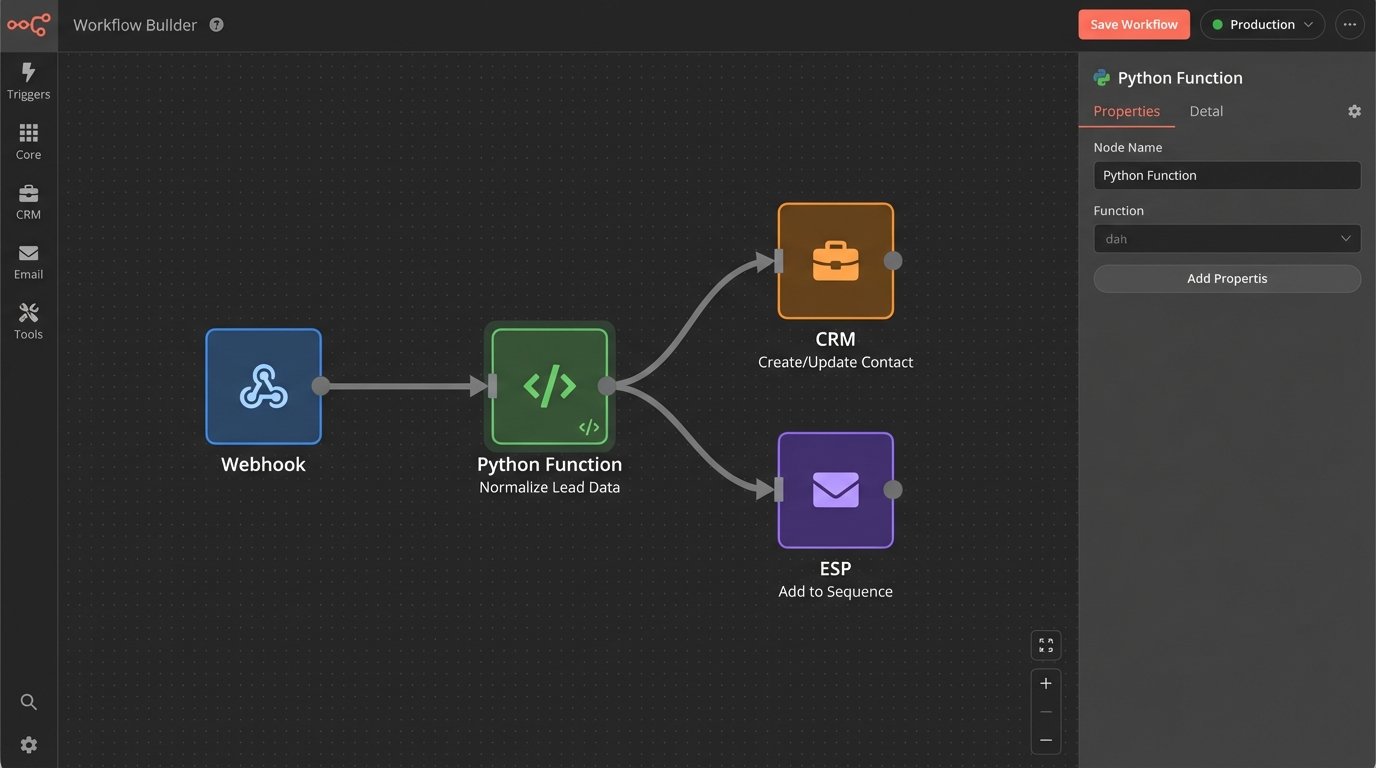This screenshot has height=768, width=1376.
Task: Open the Function select dropdown
Action: (1227, 239)
